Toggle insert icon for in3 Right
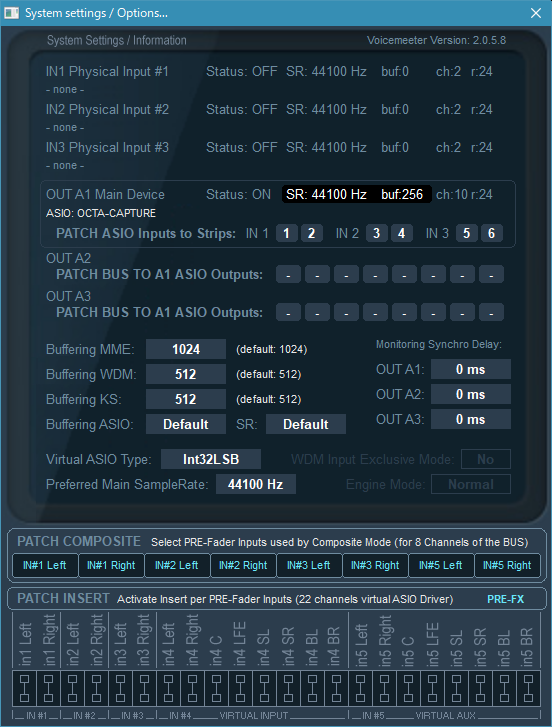This screenshot has height=727, width=552. 145,688
